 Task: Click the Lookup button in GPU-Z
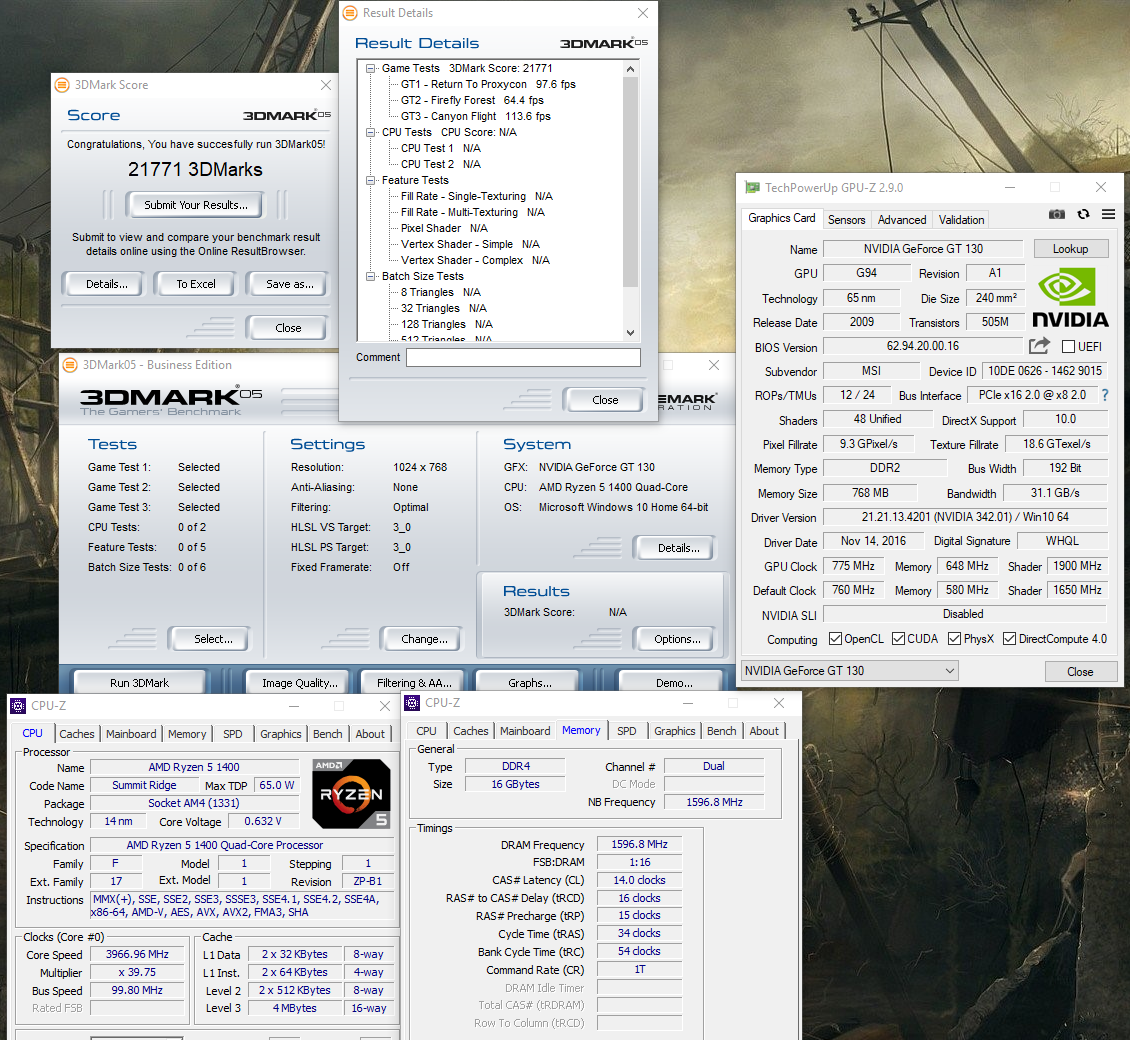[1070, 249]
